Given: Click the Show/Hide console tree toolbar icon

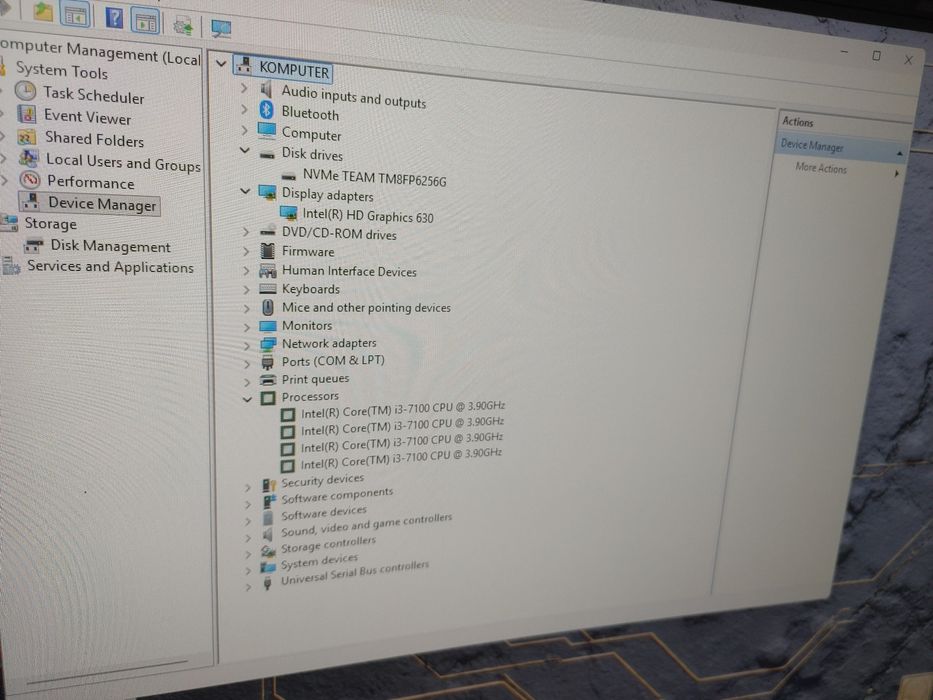Looking at the screenshot, I should (75, 14).
